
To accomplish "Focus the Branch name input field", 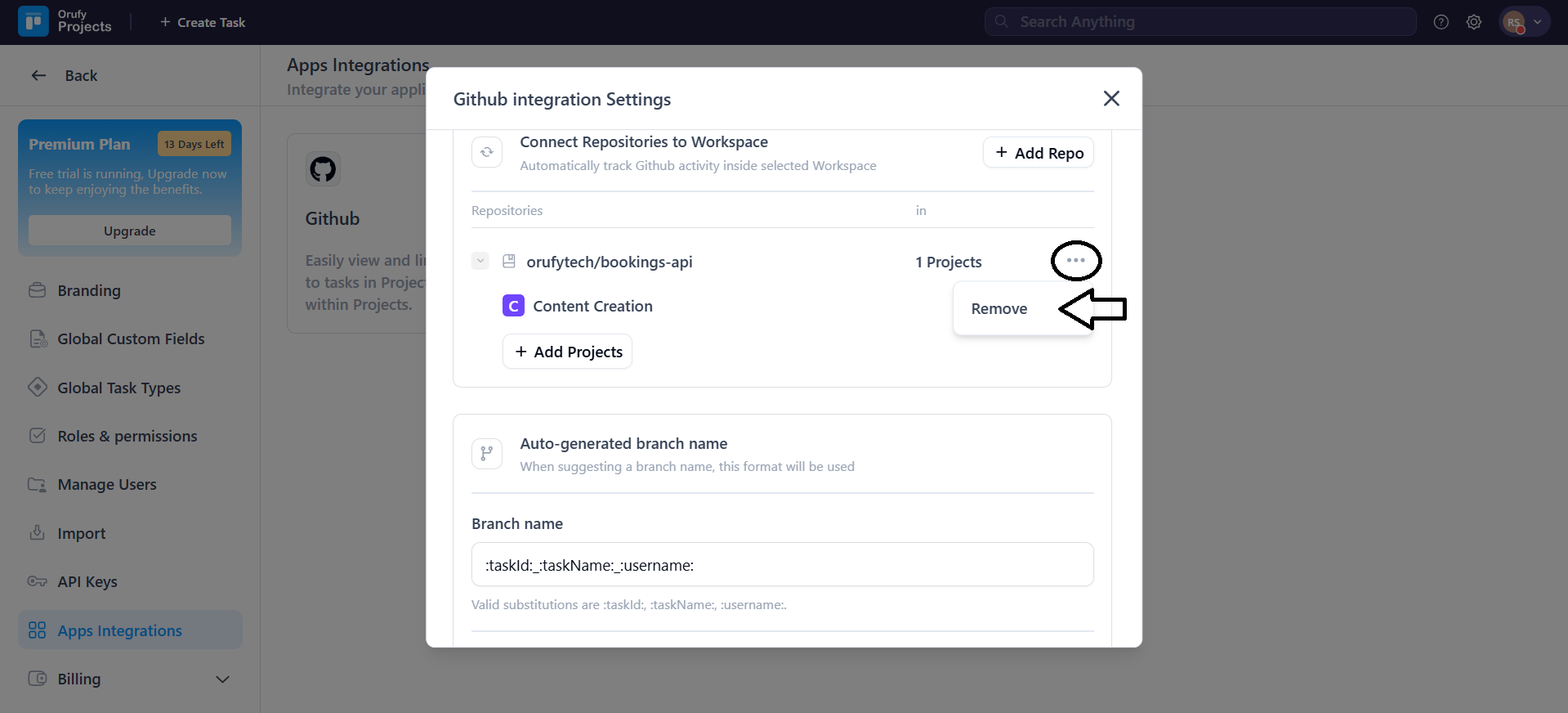I will point(782,565).
